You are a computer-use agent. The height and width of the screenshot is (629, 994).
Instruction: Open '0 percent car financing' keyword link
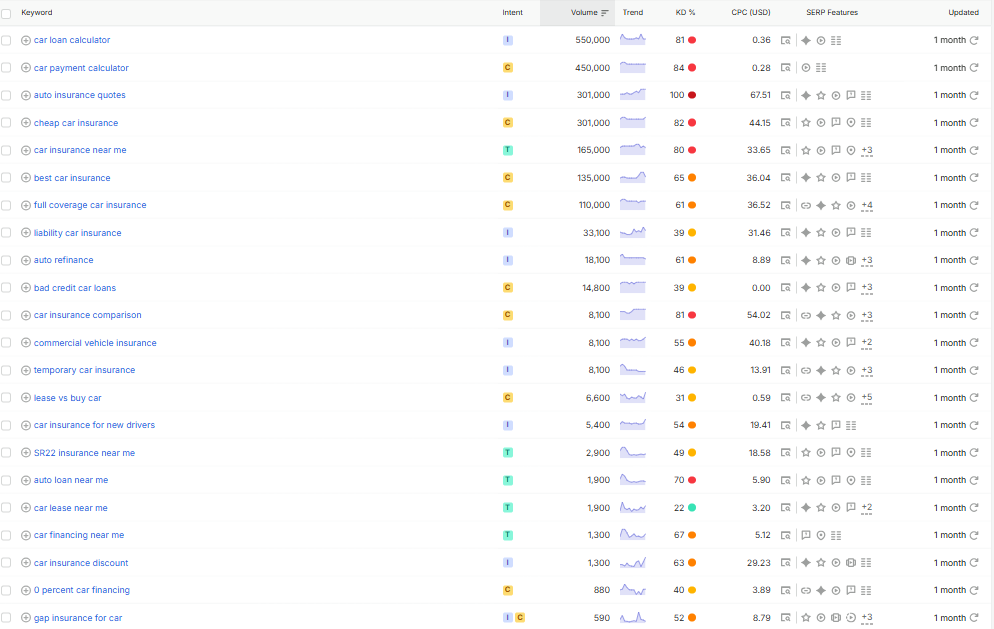(x=82, y=590)
